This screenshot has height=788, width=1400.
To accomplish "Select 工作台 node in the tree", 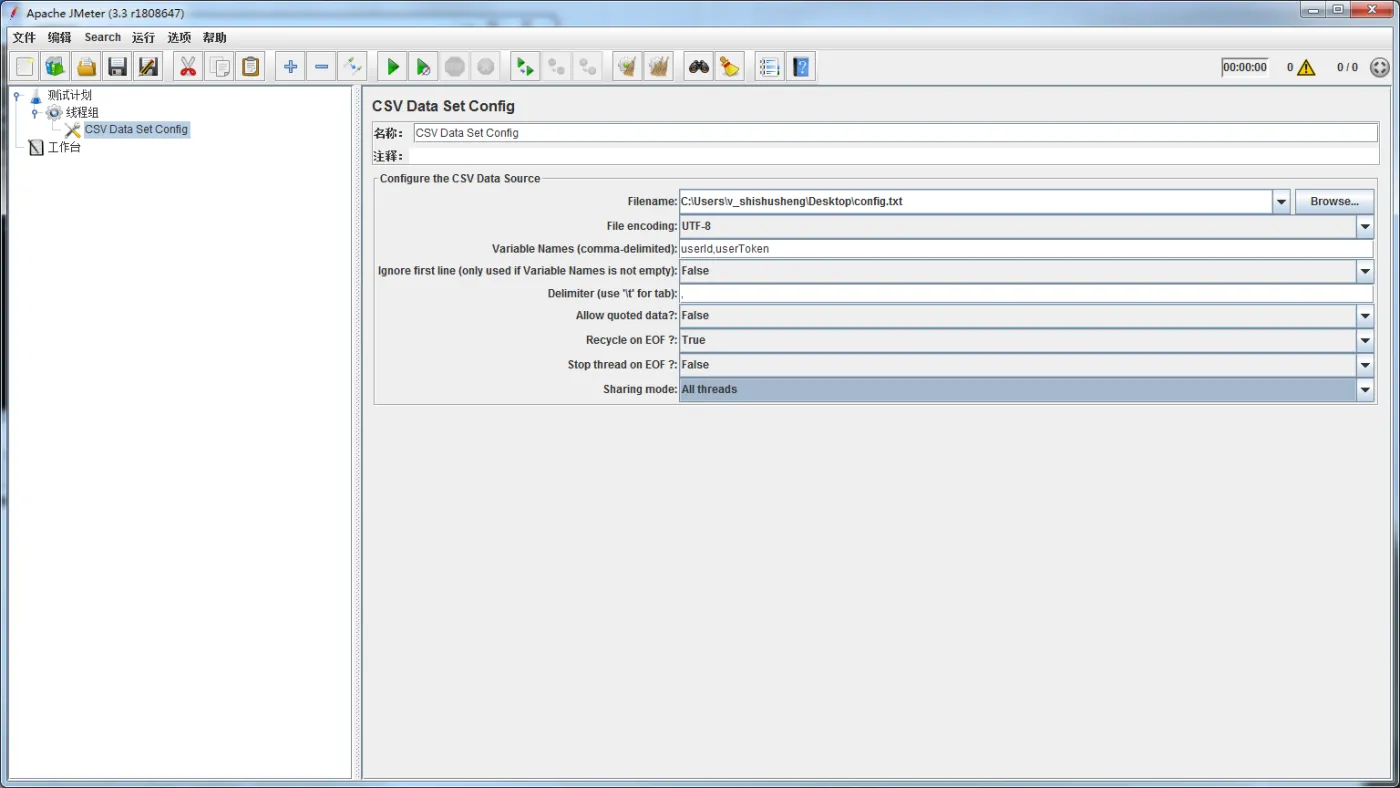I will [63, 147].
